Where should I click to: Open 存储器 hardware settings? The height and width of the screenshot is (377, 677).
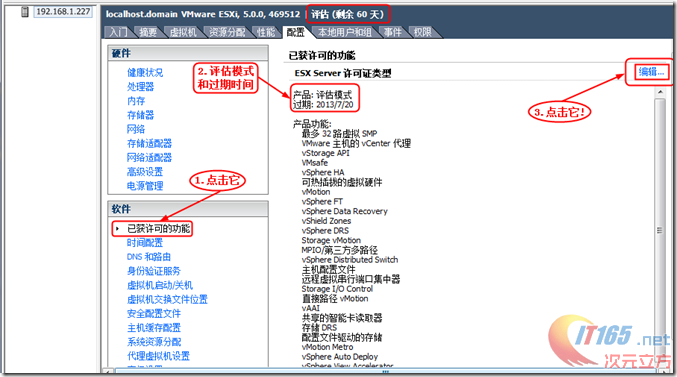[x=140, y=115]
